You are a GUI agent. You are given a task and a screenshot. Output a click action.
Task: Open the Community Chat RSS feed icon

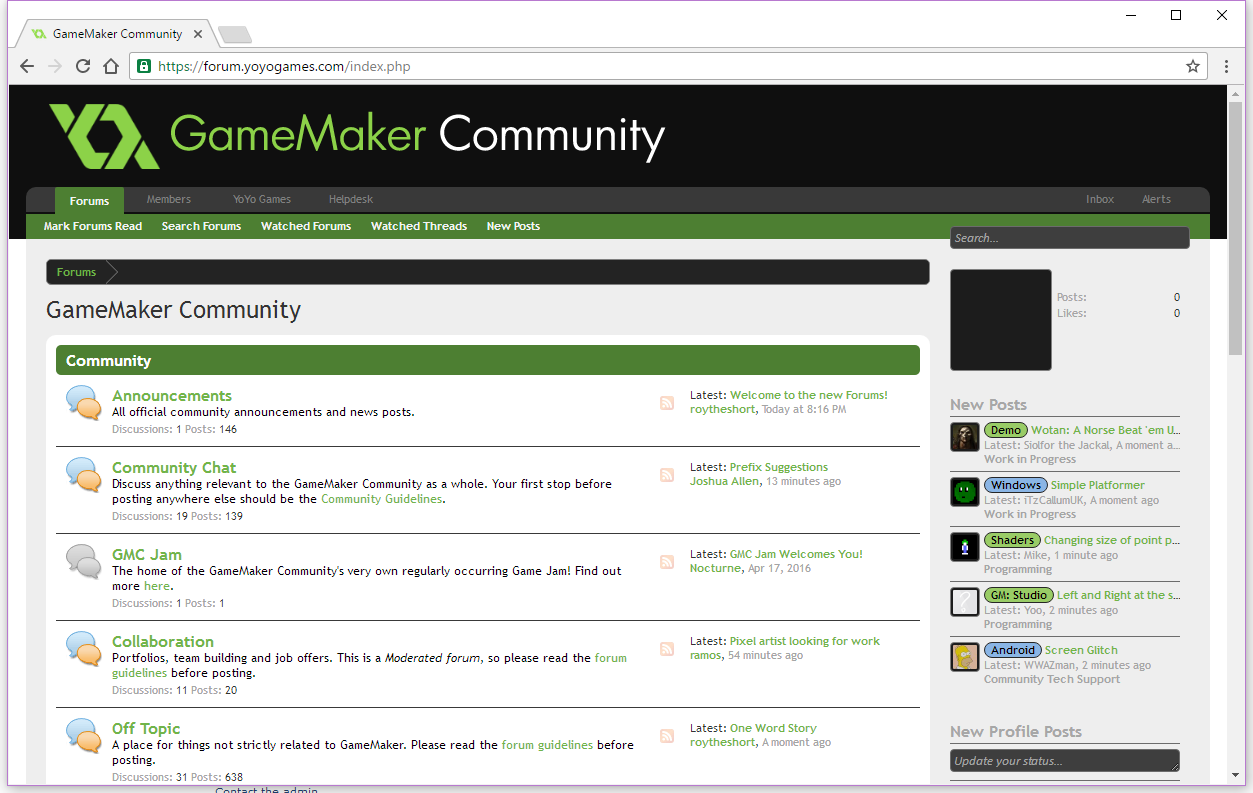667,475
